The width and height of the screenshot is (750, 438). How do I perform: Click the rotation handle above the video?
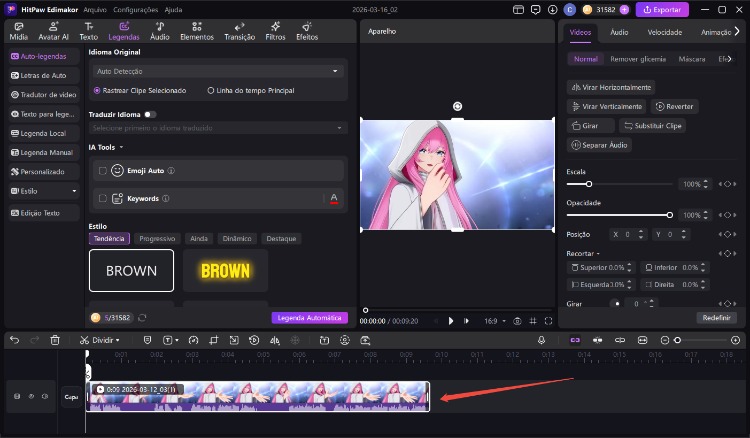pos(457,106)
